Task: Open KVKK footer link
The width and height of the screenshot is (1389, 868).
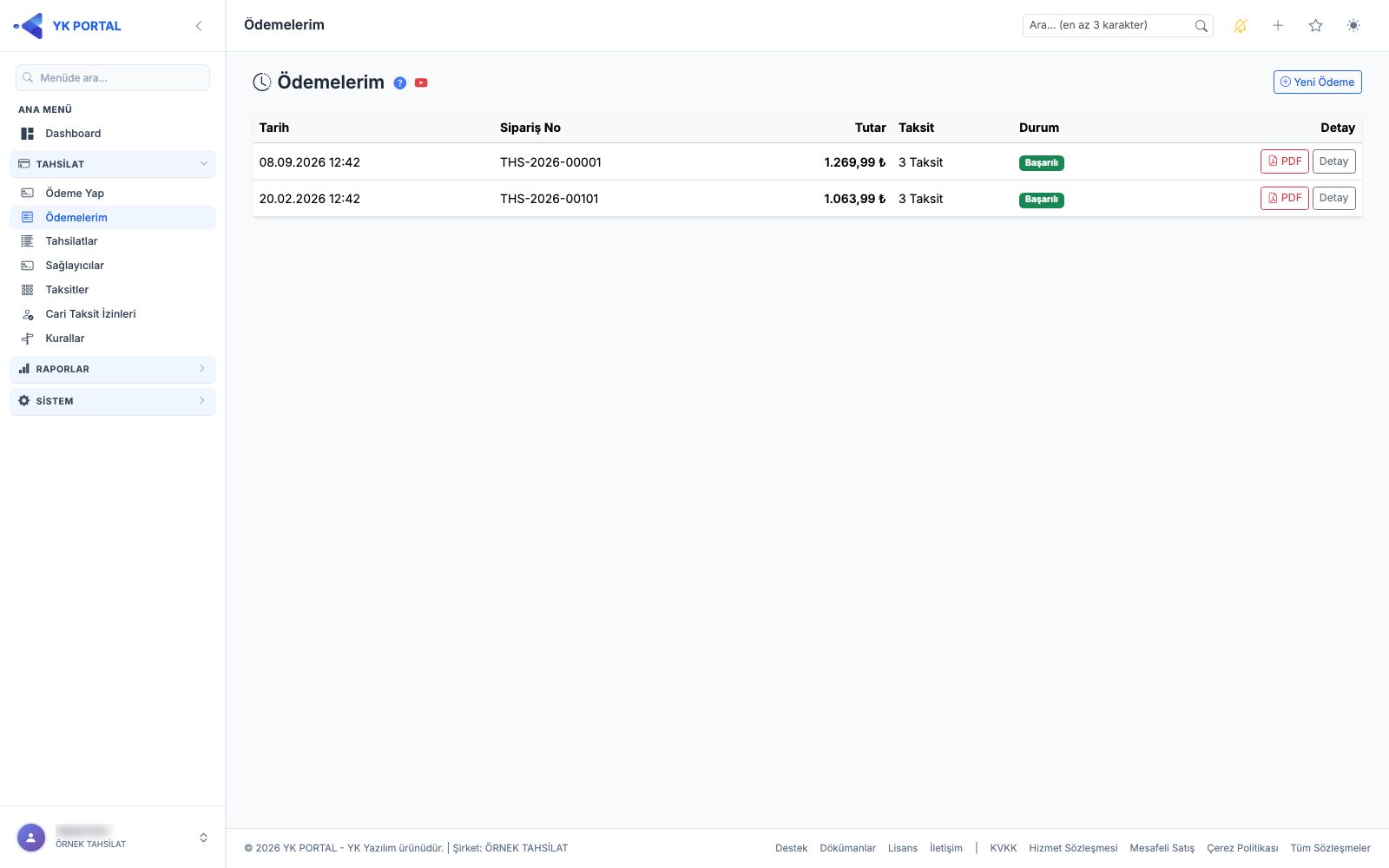Action: [1003, 848]
